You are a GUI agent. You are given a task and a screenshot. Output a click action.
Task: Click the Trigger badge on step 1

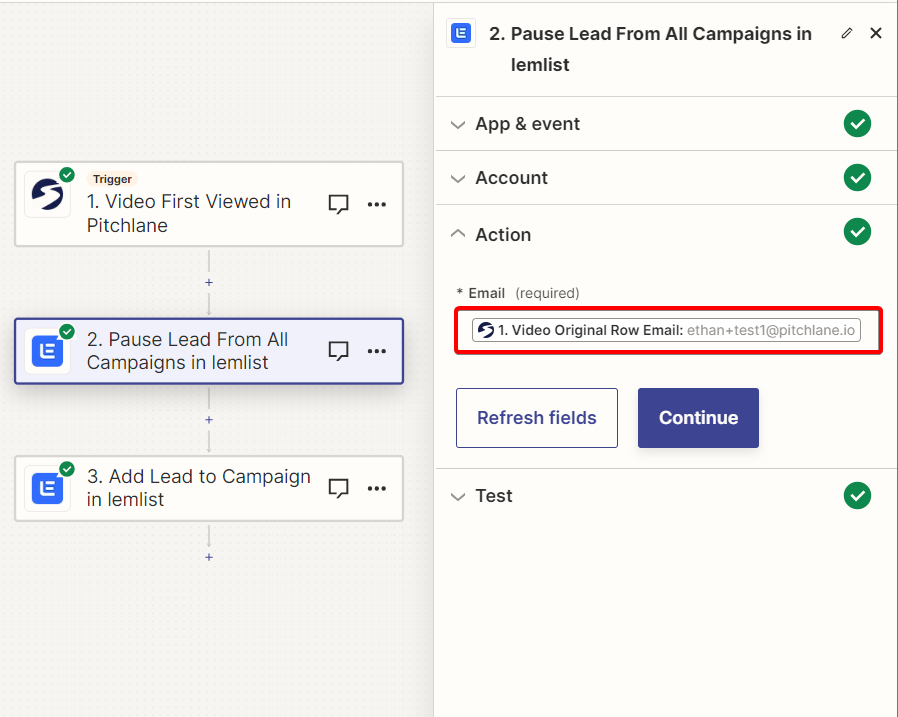pyautogui.click(x=112, y=179)
